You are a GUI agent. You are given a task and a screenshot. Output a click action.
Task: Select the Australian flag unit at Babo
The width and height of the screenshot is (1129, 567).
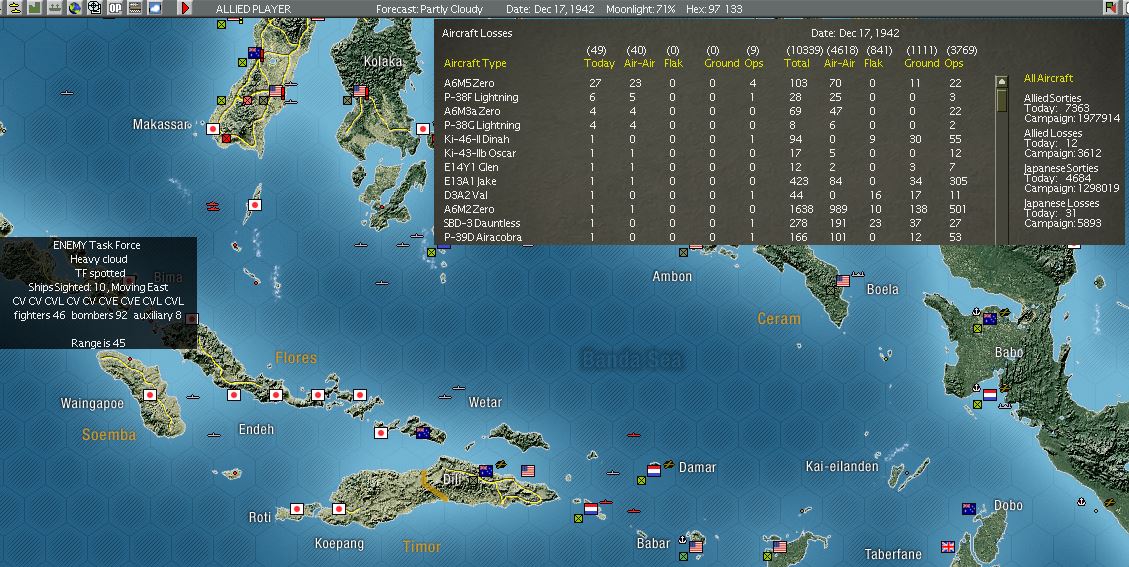coord(990,318)
